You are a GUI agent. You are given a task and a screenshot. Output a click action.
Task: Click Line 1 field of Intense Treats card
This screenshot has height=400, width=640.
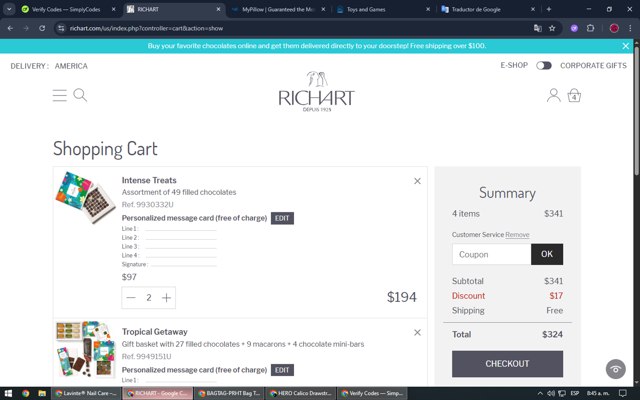pos(181,229)
